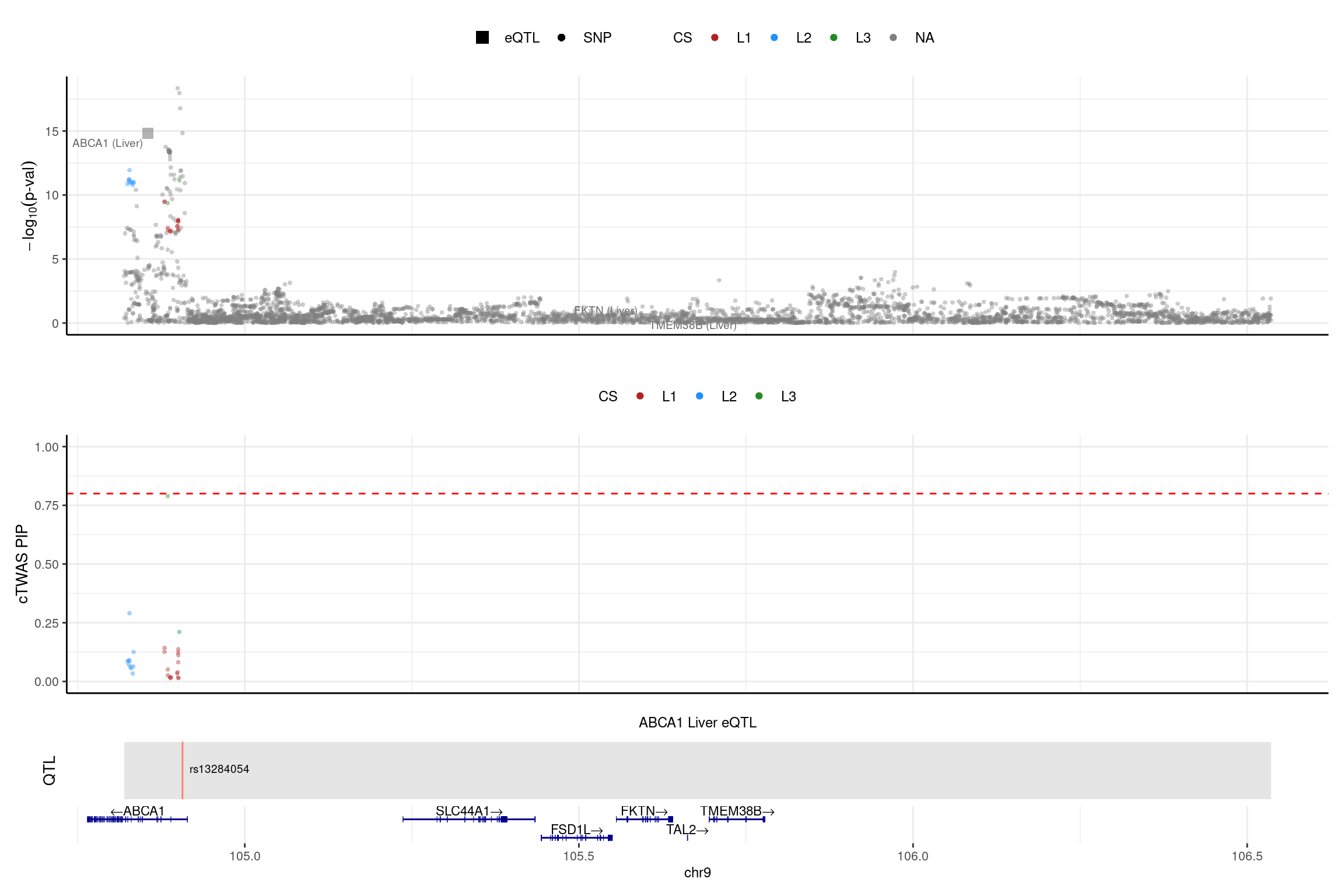
Task: Click the gray ABCA1 Liver eQTL square point
Action: pos(148,134)
